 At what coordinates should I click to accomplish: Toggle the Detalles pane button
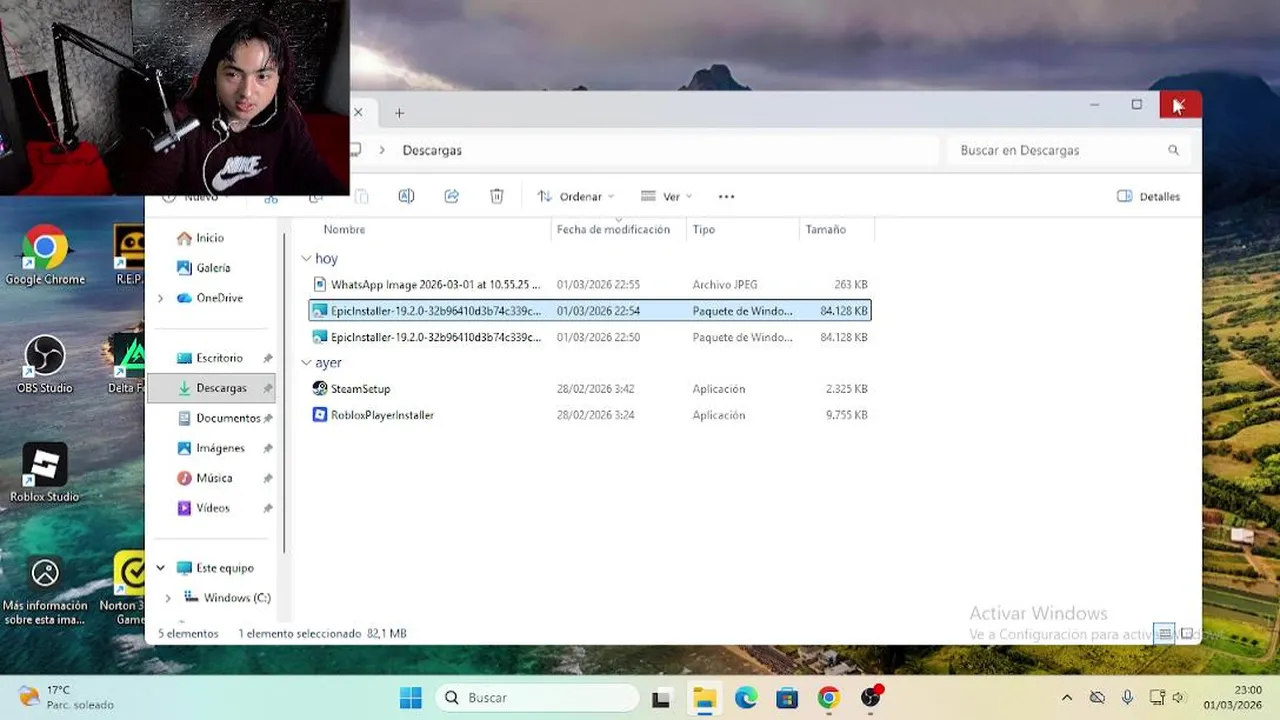point(1148,196)
